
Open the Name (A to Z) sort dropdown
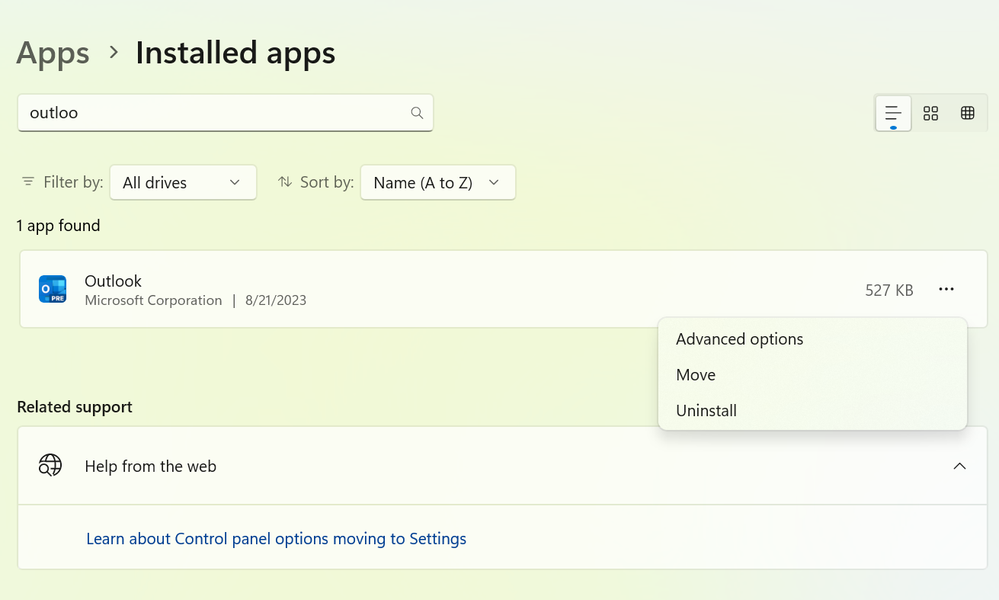[x=438, y=182]
